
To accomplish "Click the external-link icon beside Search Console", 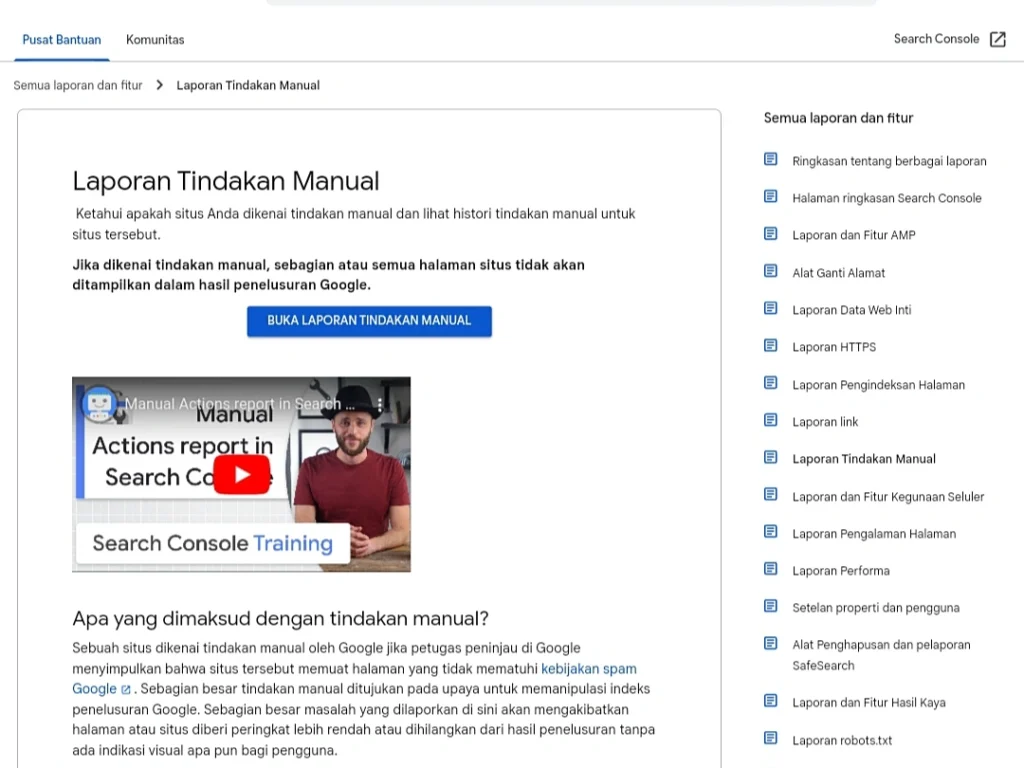I will click(x=997, y=39).
